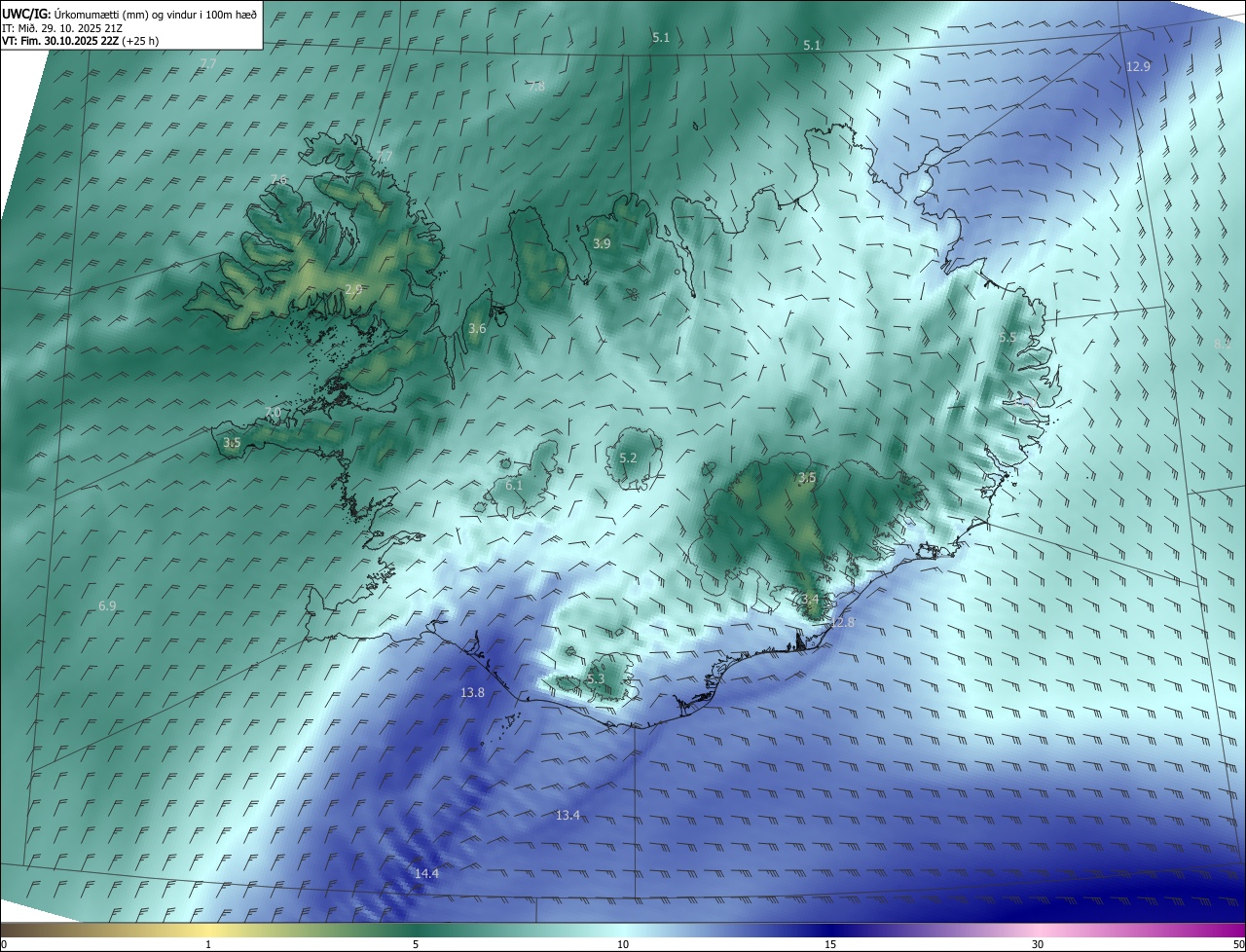This screenshot has width=1246, height=952.
Task: Click the 12.8 value on the southeast coast
Action: 842,622
